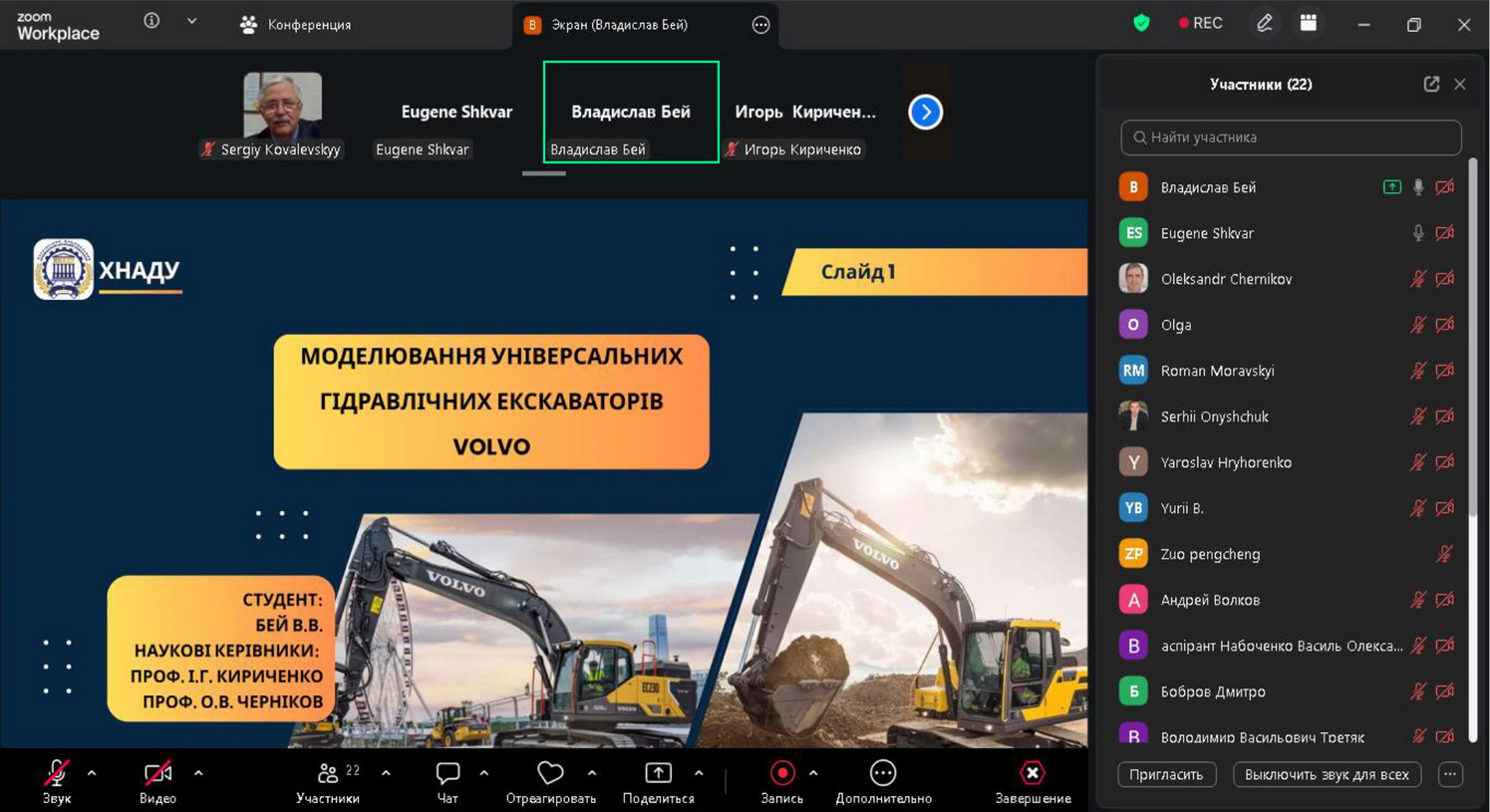Open the annotation pencil icon
This screenshot has height=812, width=1490.
1264,23
